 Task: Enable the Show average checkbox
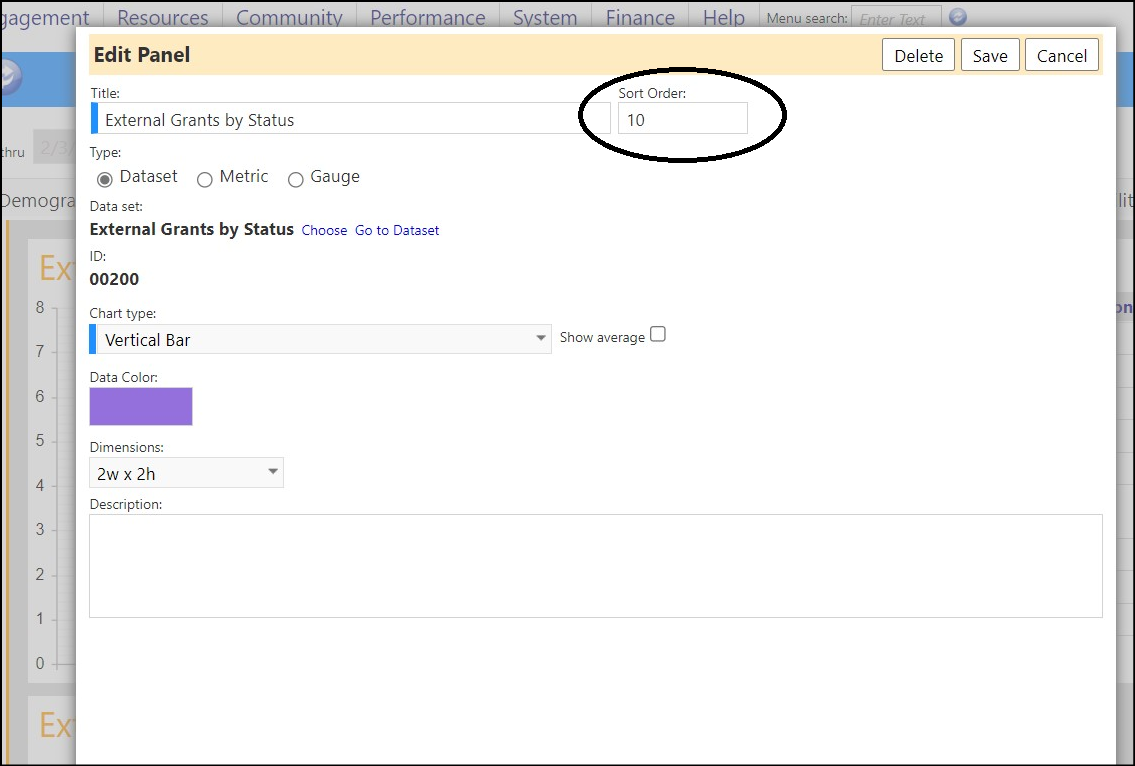pyautogui.click(x=657, y=334)
